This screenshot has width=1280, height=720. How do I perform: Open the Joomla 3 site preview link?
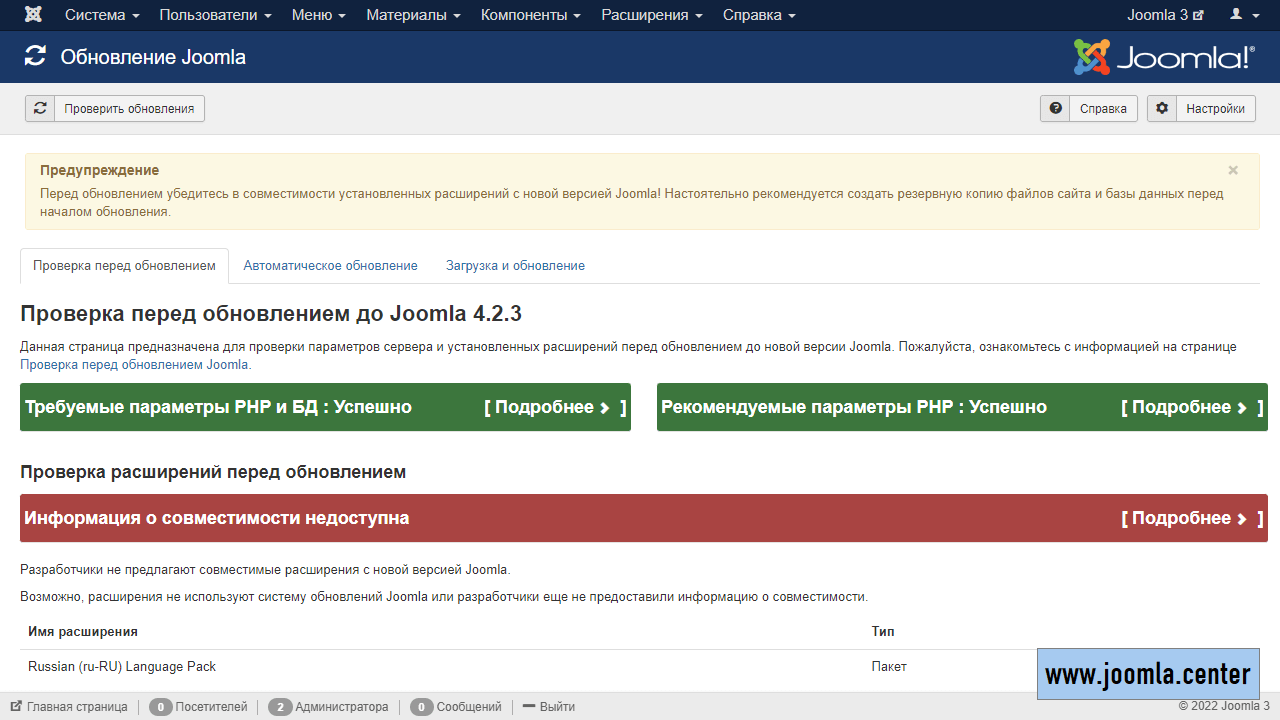[1165, 15]
